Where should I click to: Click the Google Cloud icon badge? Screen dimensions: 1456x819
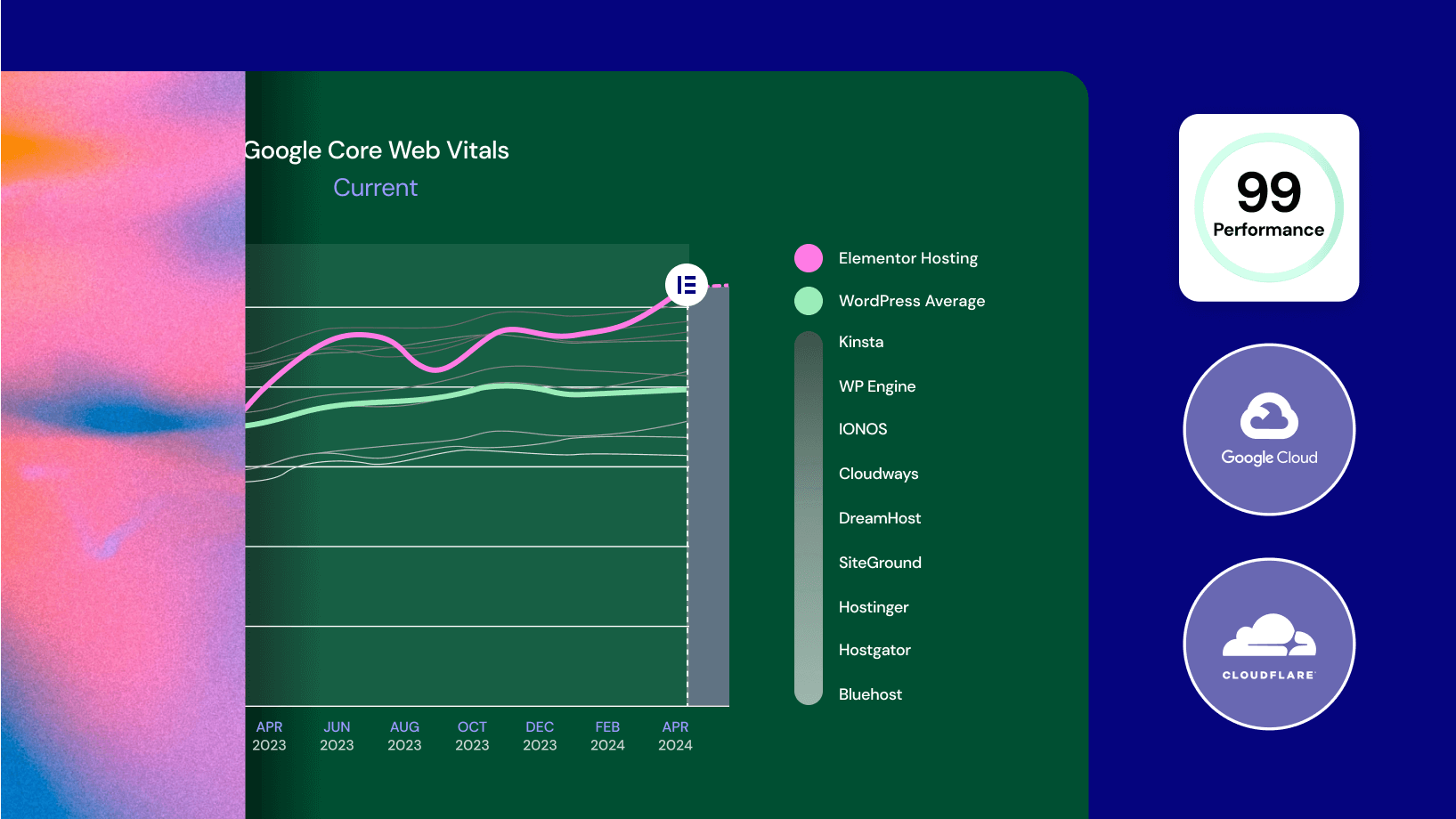pyautogui.click(x=1269, y=429)
